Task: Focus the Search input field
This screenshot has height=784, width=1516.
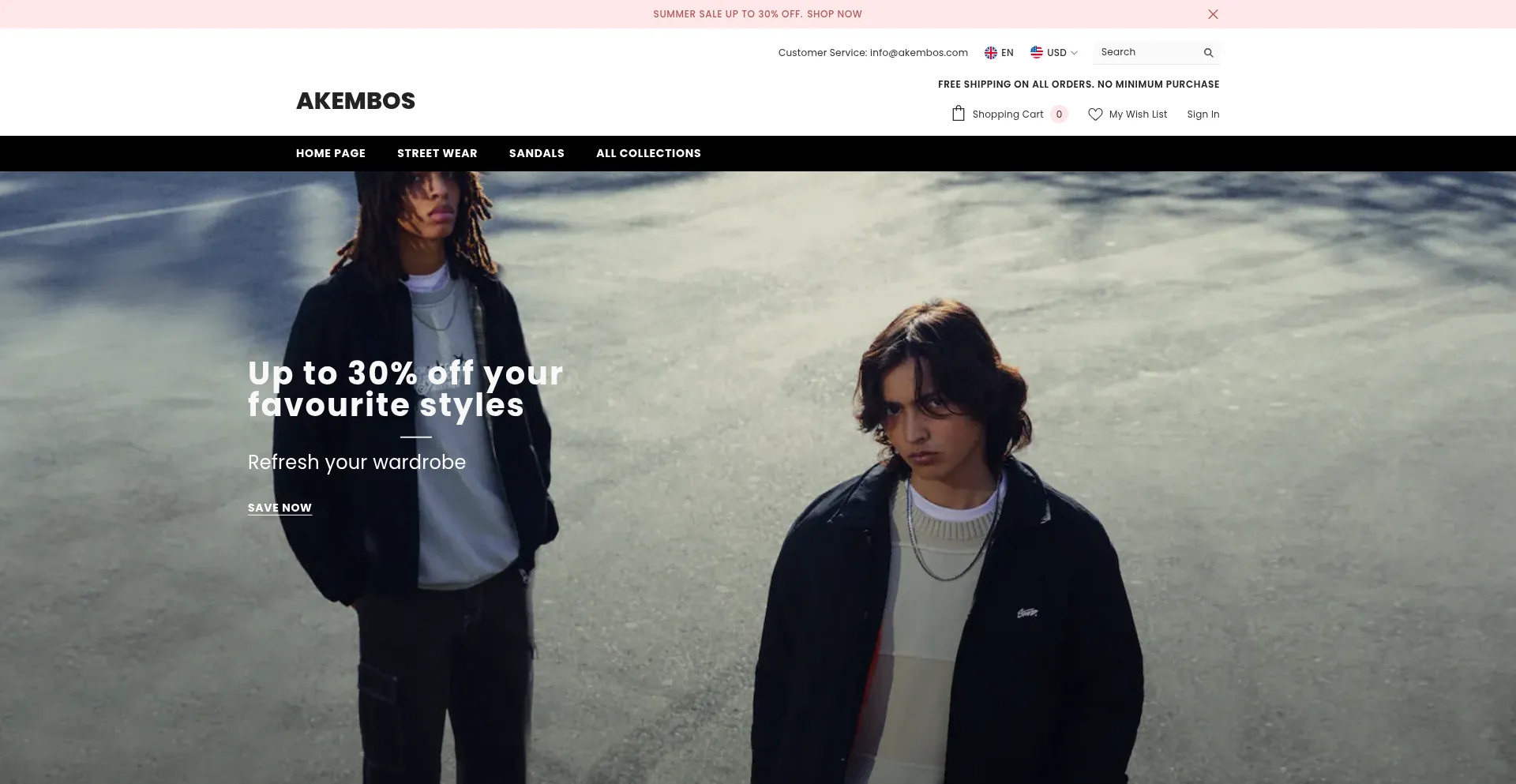Action: (x=1146, y=52)
